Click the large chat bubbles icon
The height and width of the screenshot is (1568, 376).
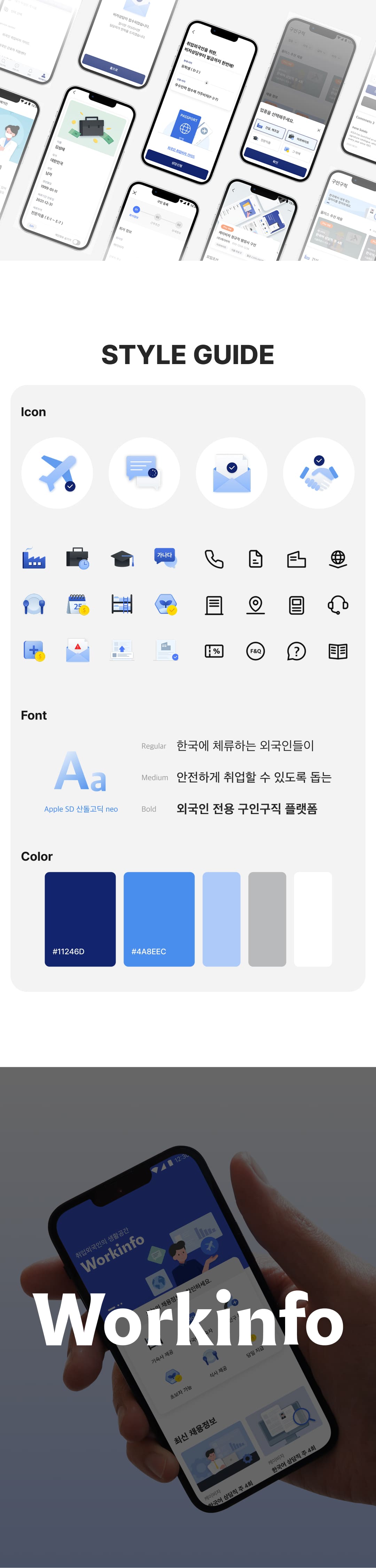click(144, 473)
